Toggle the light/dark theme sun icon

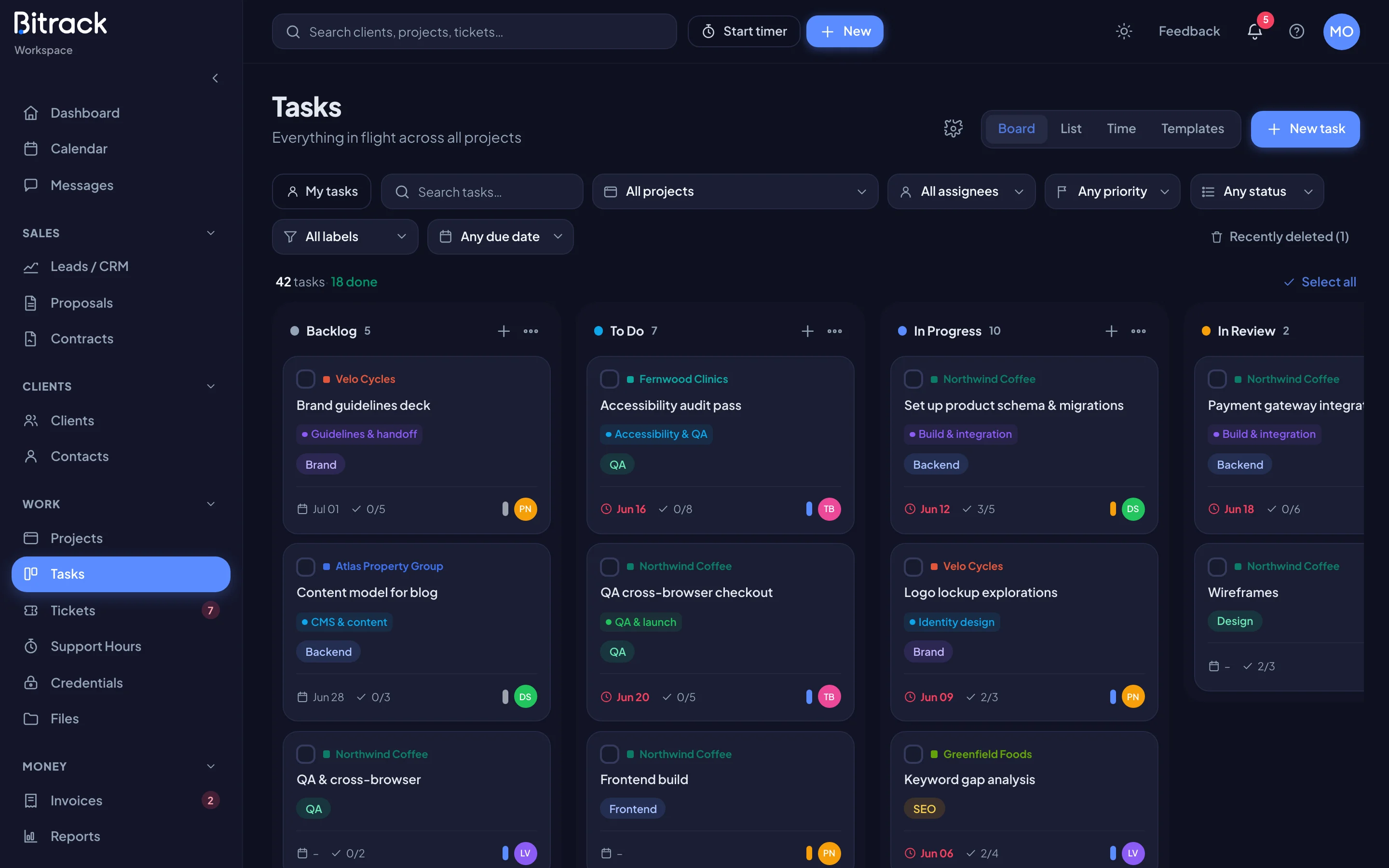point(1123,31)
